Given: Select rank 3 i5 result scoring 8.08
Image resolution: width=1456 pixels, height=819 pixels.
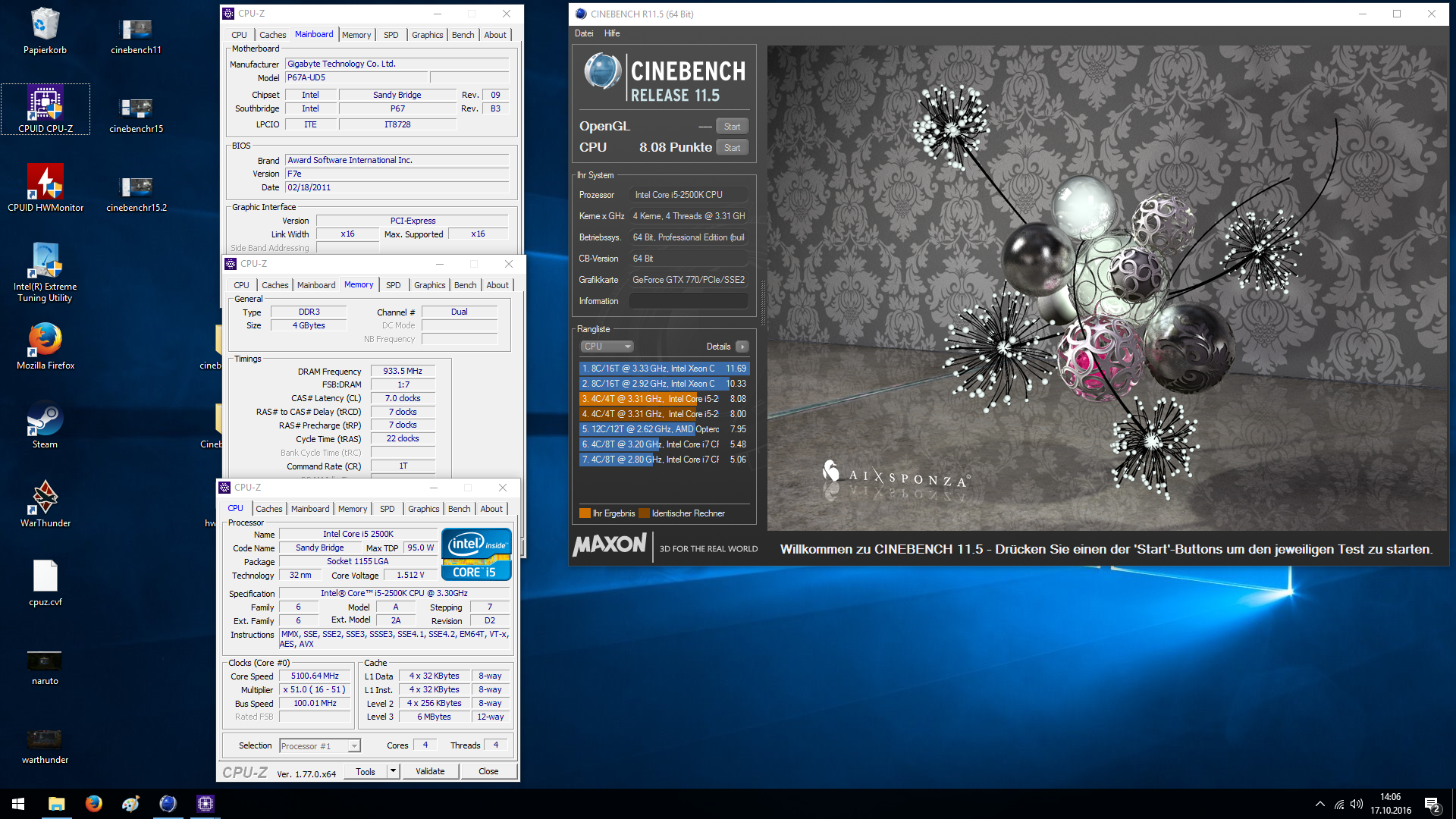Looking at the screenshot, I should (x=664, y=399).
